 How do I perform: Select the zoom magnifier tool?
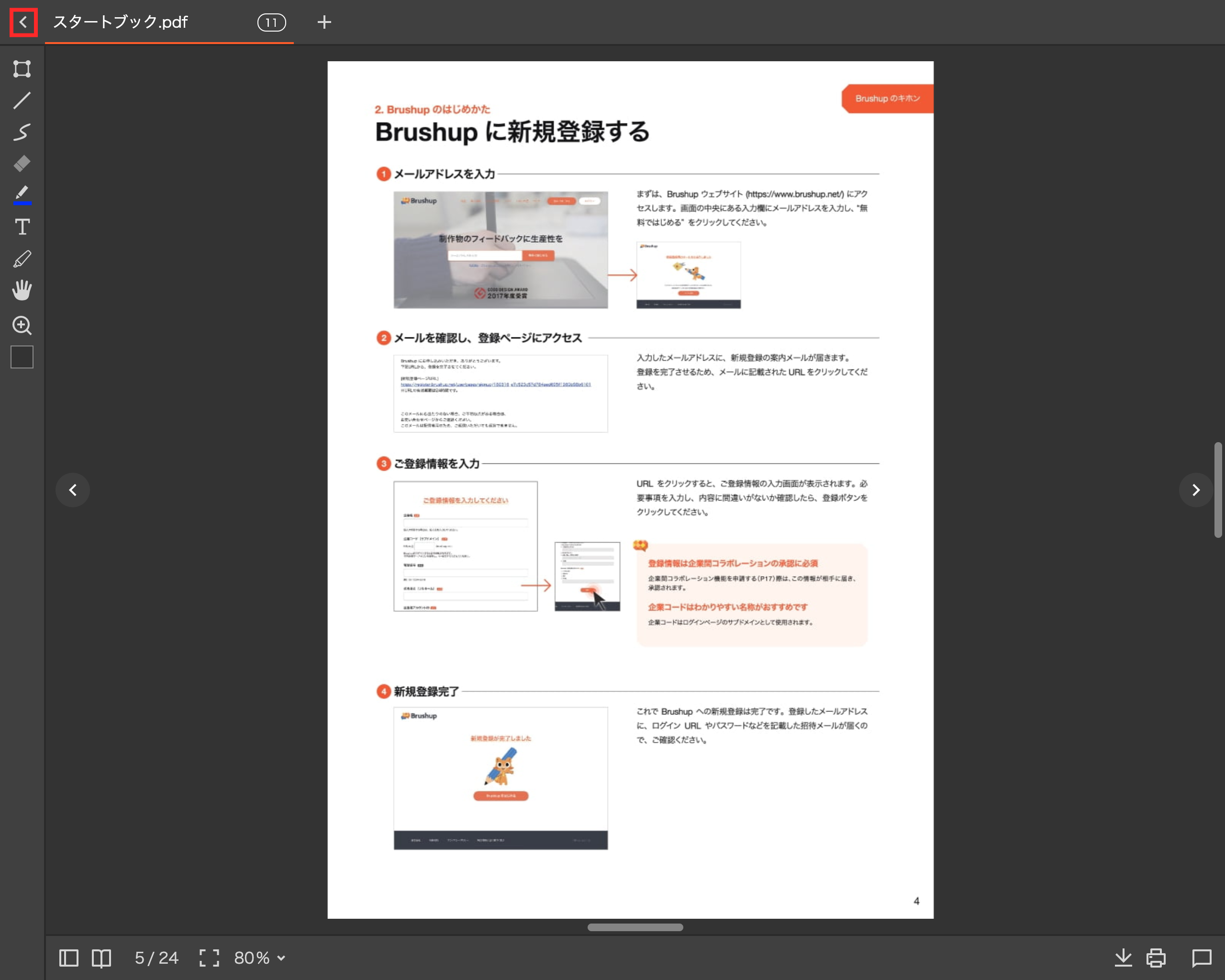[x=22, y=325]
